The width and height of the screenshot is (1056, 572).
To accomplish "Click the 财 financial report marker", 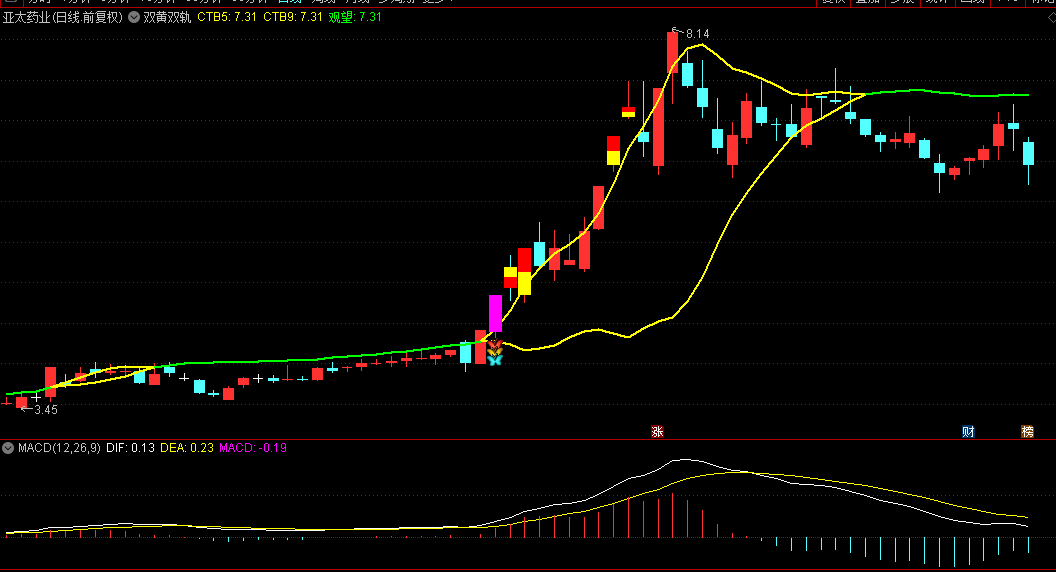I will click(968, 432).
